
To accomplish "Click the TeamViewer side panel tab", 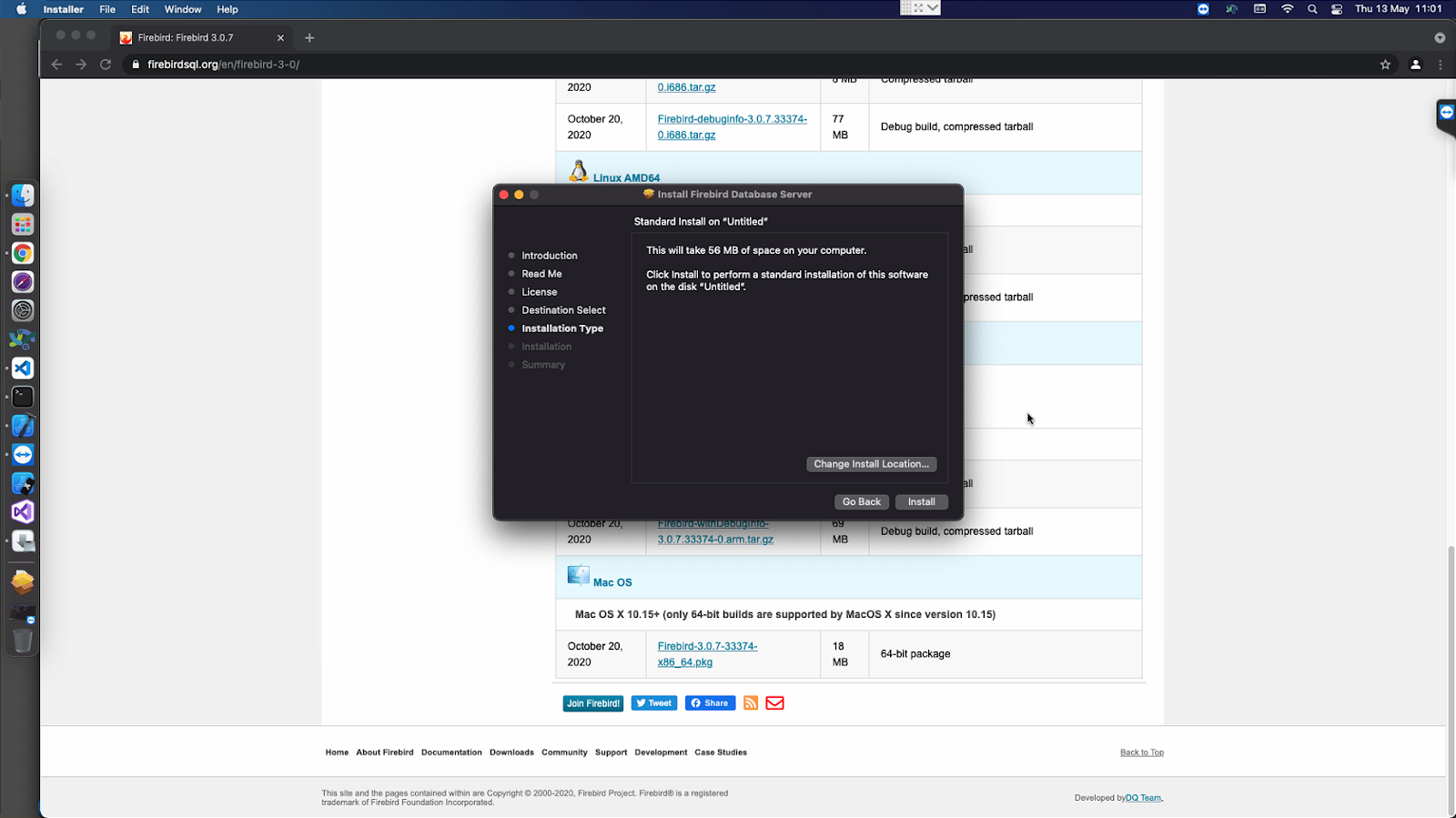I will click(x=1446, y=116).
